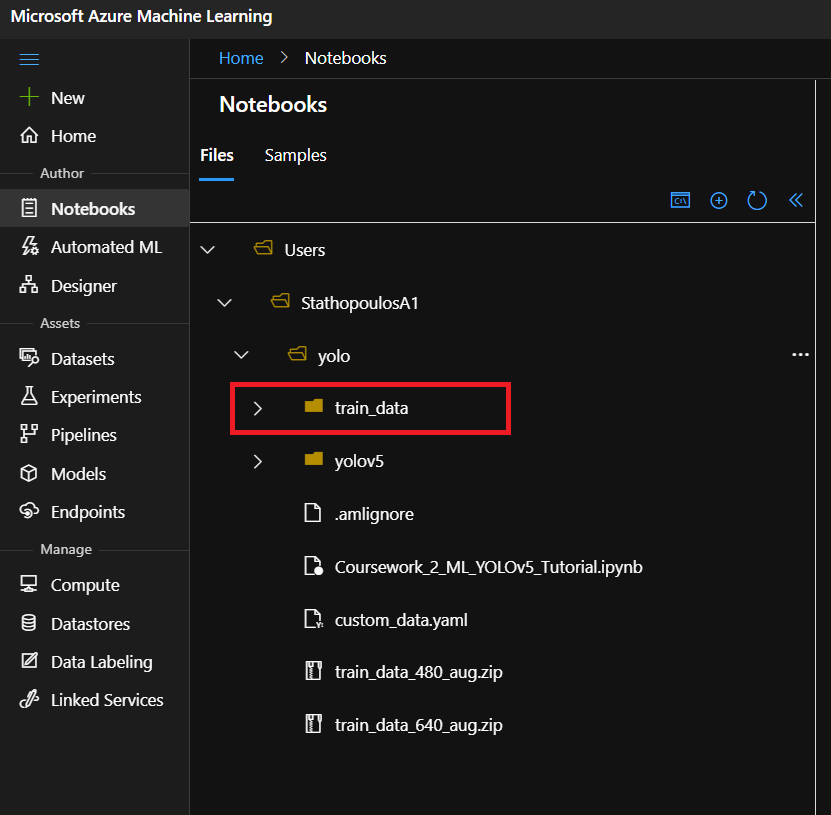Collapse the yolo folder chevron
This screenshot has height=815, width=831.
242,355
